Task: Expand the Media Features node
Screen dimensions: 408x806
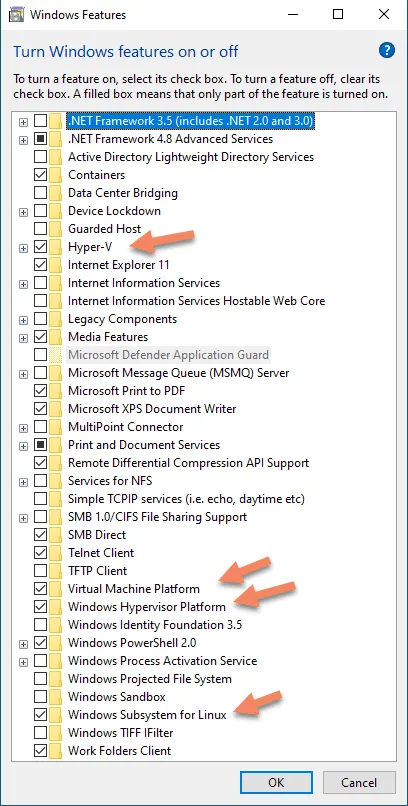Action: coord(23,338)
